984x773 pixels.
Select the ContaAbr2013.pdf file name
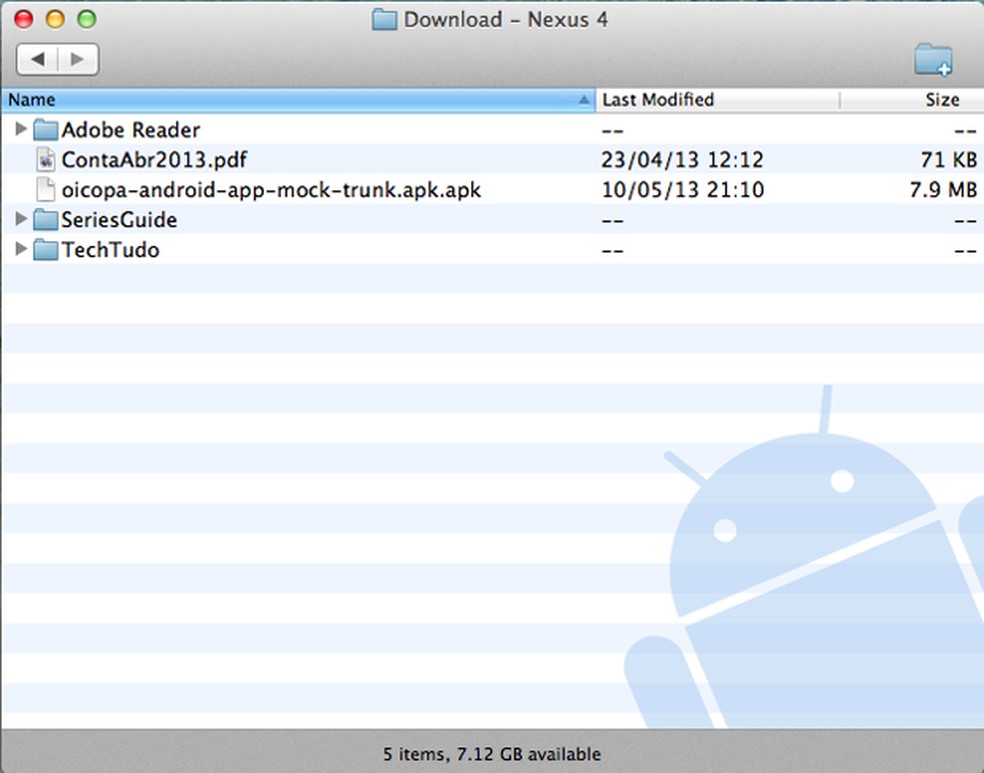pyautogui.click(x=154, y=160)
